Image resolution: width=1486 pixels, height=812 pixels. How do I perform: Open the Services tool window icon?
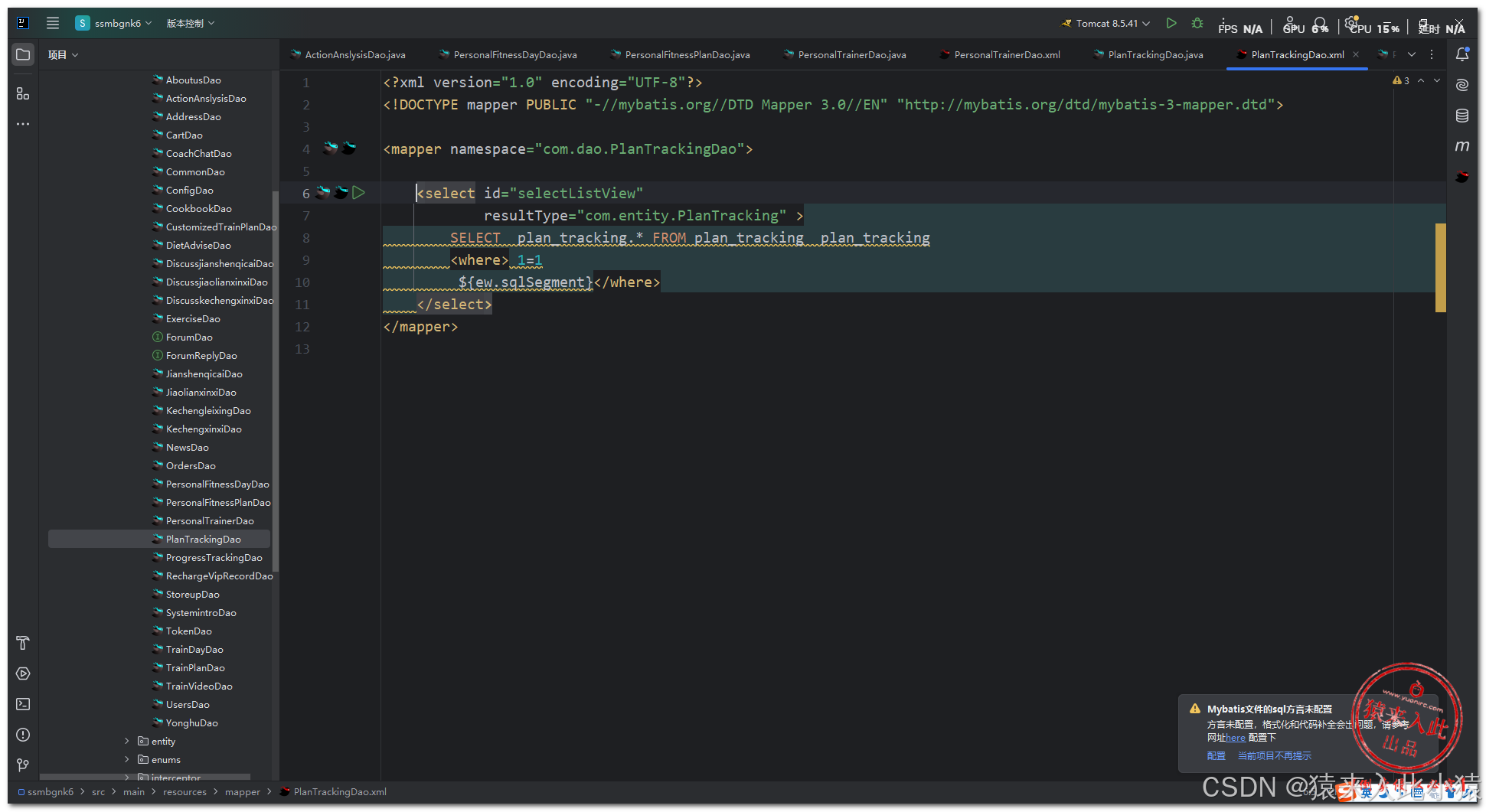tap(23, 673)
